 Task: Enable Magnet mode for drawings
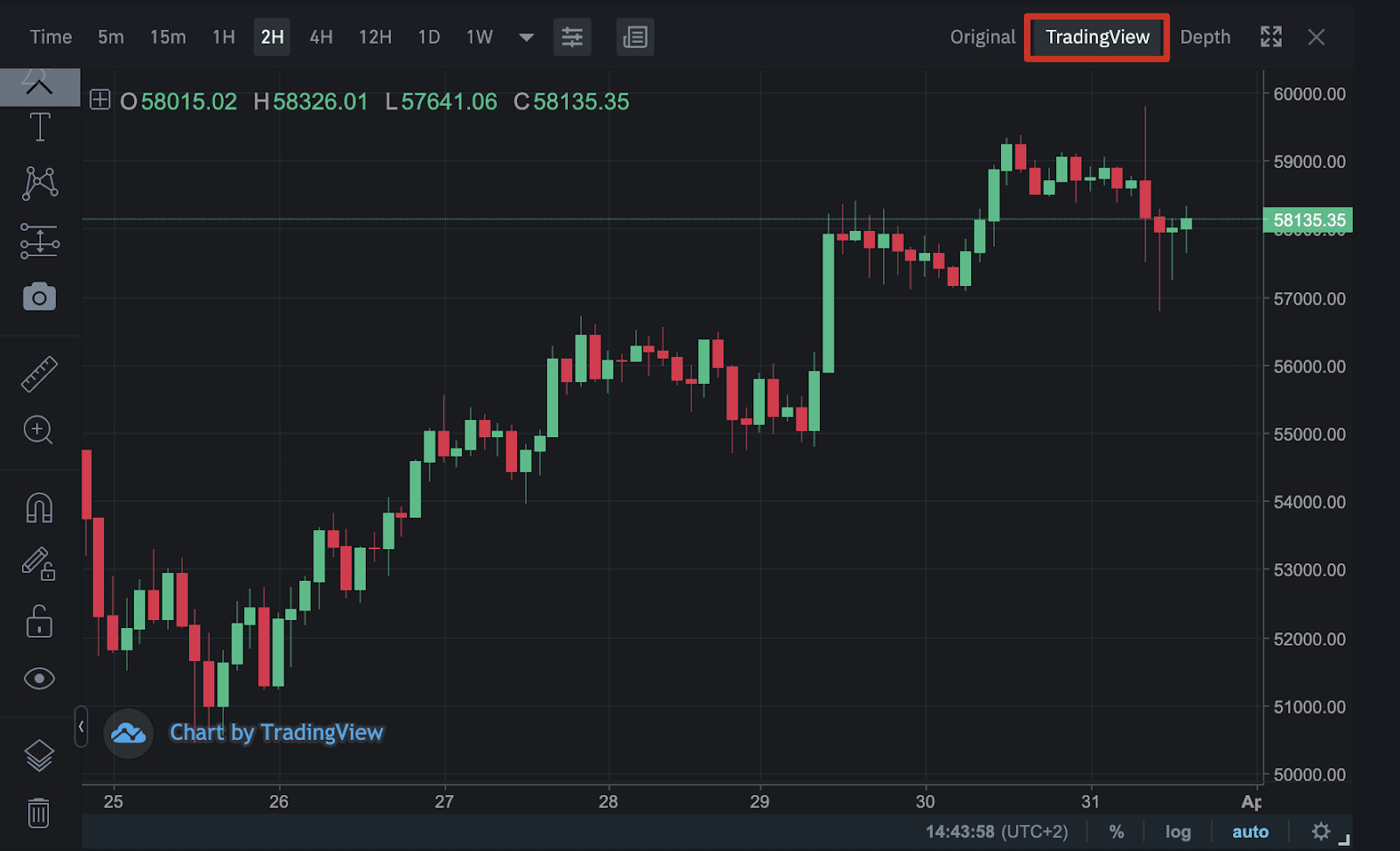[x=39, y=506]
